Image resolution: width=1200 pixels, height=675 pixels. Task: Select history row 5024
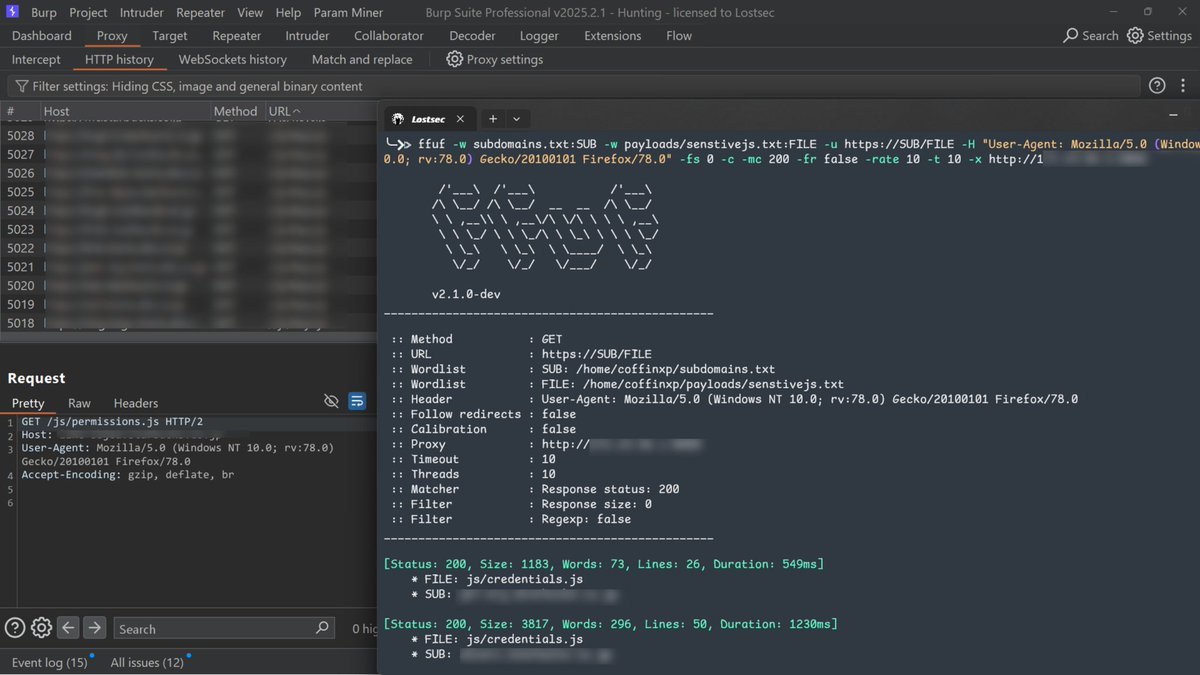pos(189,210)
